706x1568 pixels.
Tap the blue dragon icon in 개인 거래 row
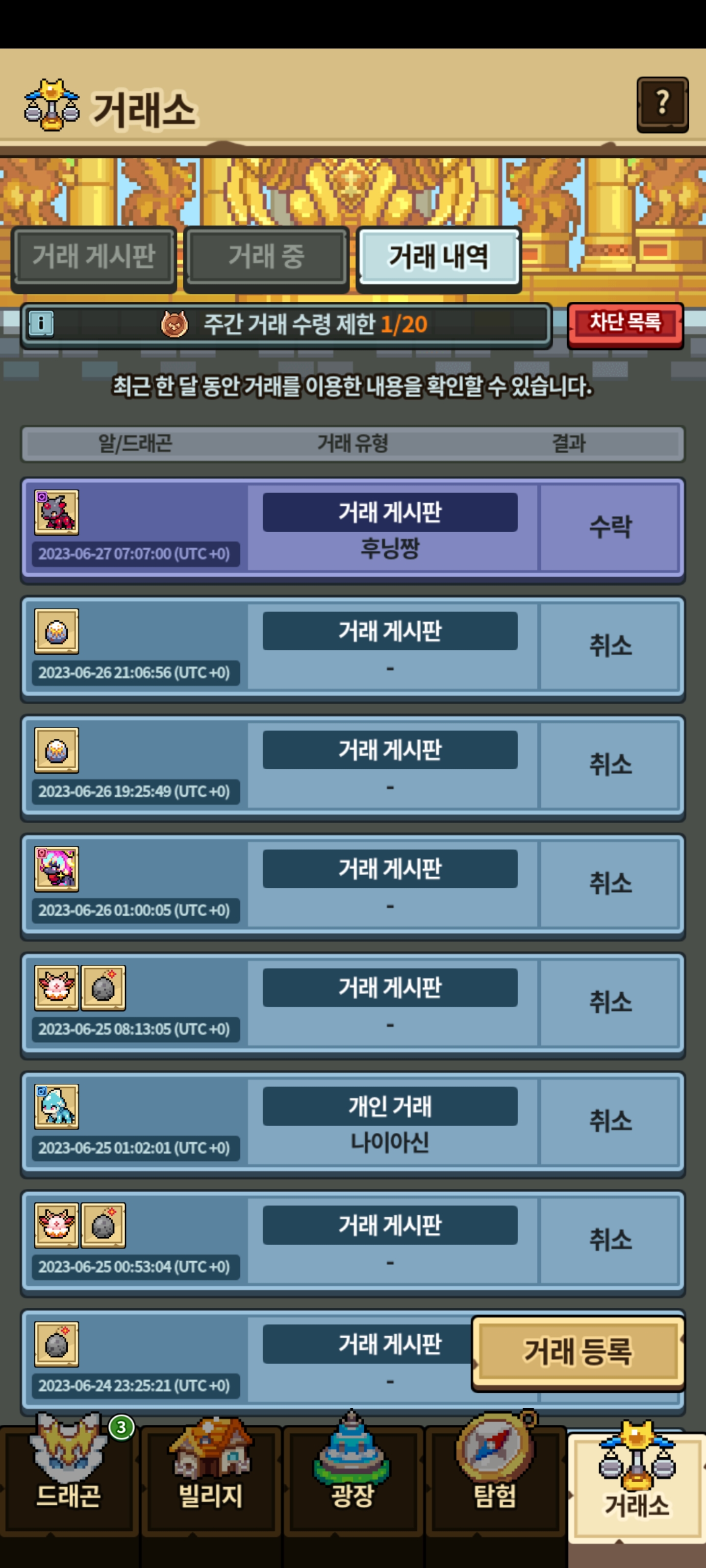click(x=57, y=1106)
